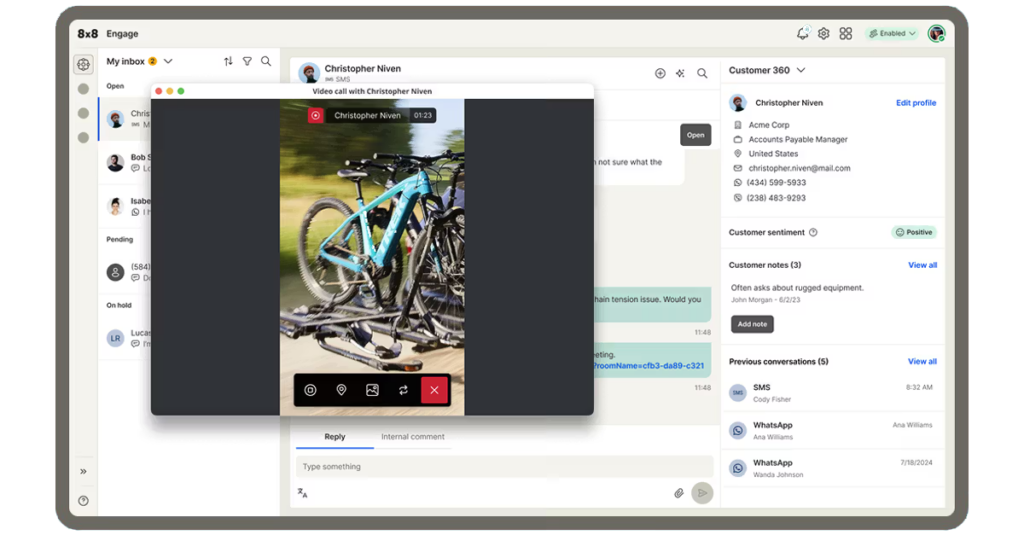The width and height of the screenshot is (1024, 535).
Task: Click the image capture icon in call toolbar
Action: (372, 390)
